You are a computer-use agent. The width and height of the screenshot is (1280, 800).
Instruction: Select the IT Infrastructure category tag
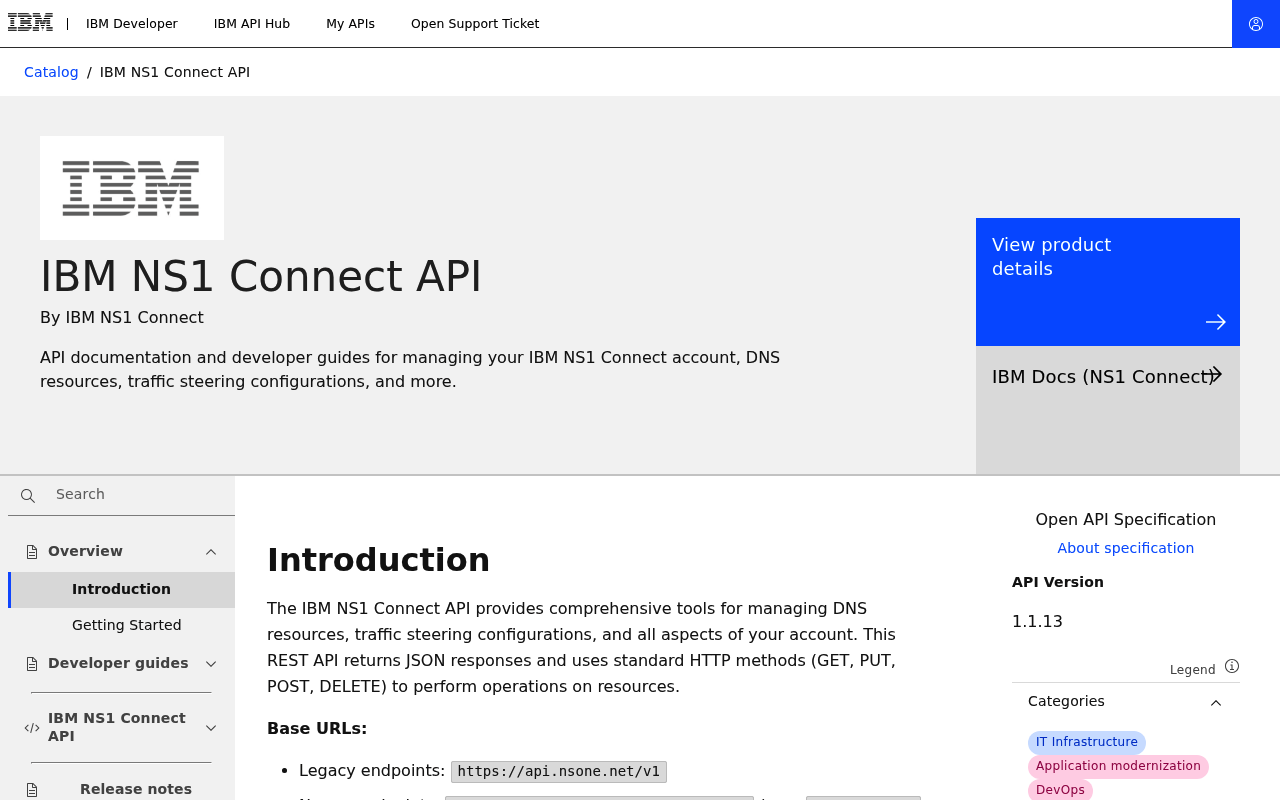coord(1087,742)
